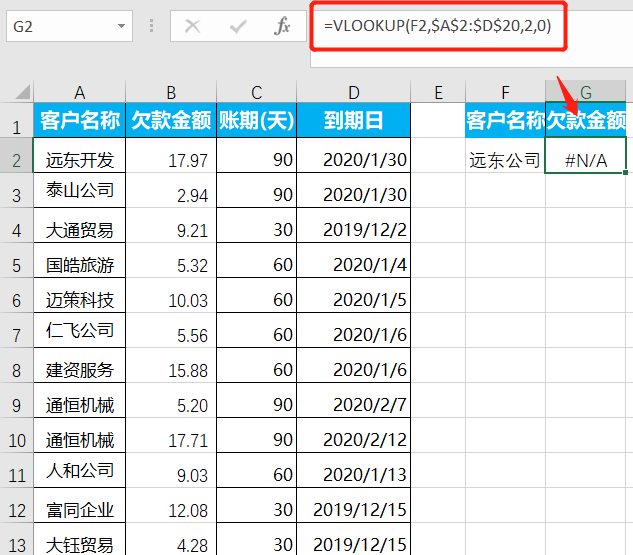Open the Insert Function fx button
The height and width of the screenshot is (555, 633).
tap(282, 26)
